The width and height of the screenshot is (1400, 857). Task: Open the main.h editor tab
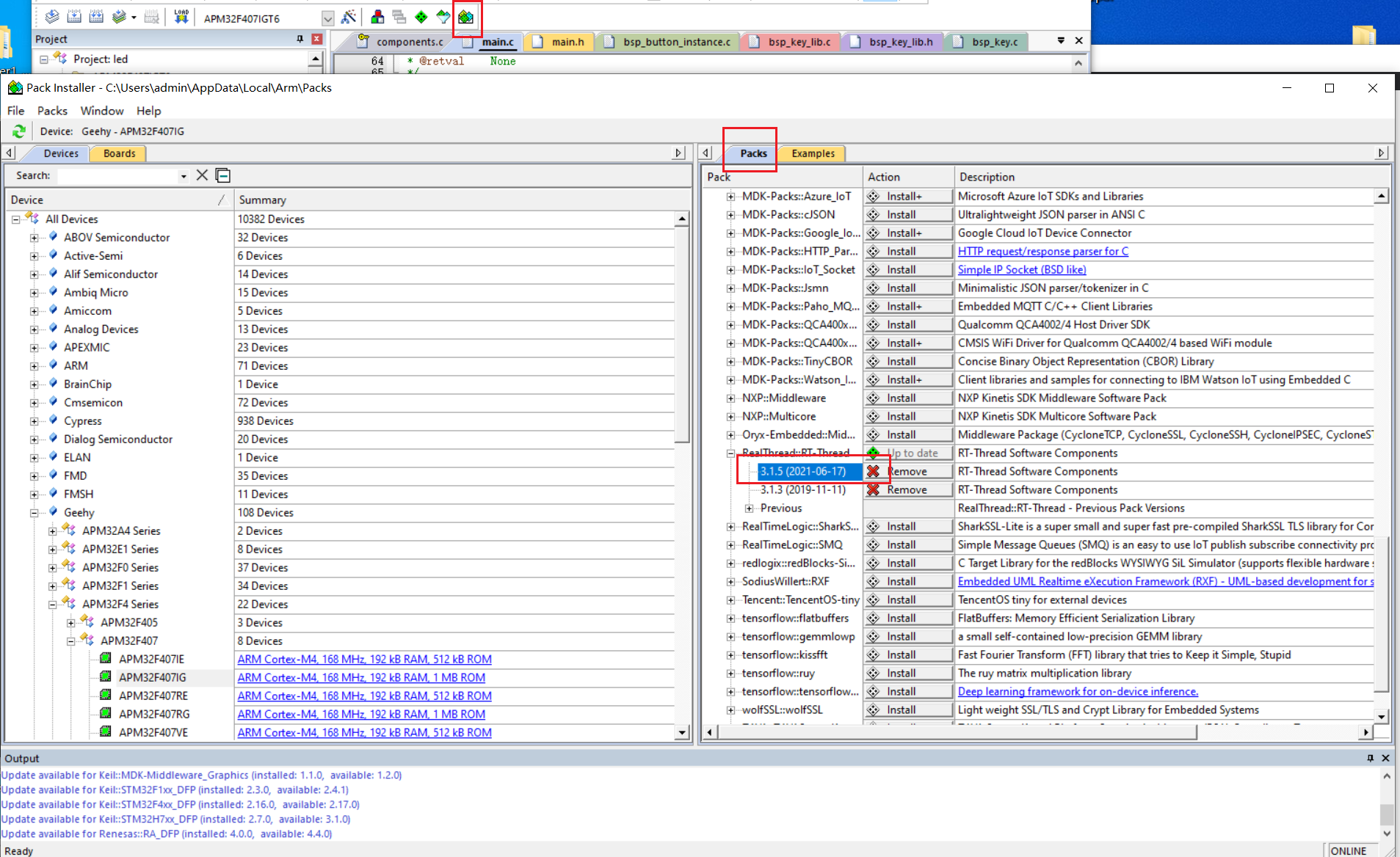[558, 42]
